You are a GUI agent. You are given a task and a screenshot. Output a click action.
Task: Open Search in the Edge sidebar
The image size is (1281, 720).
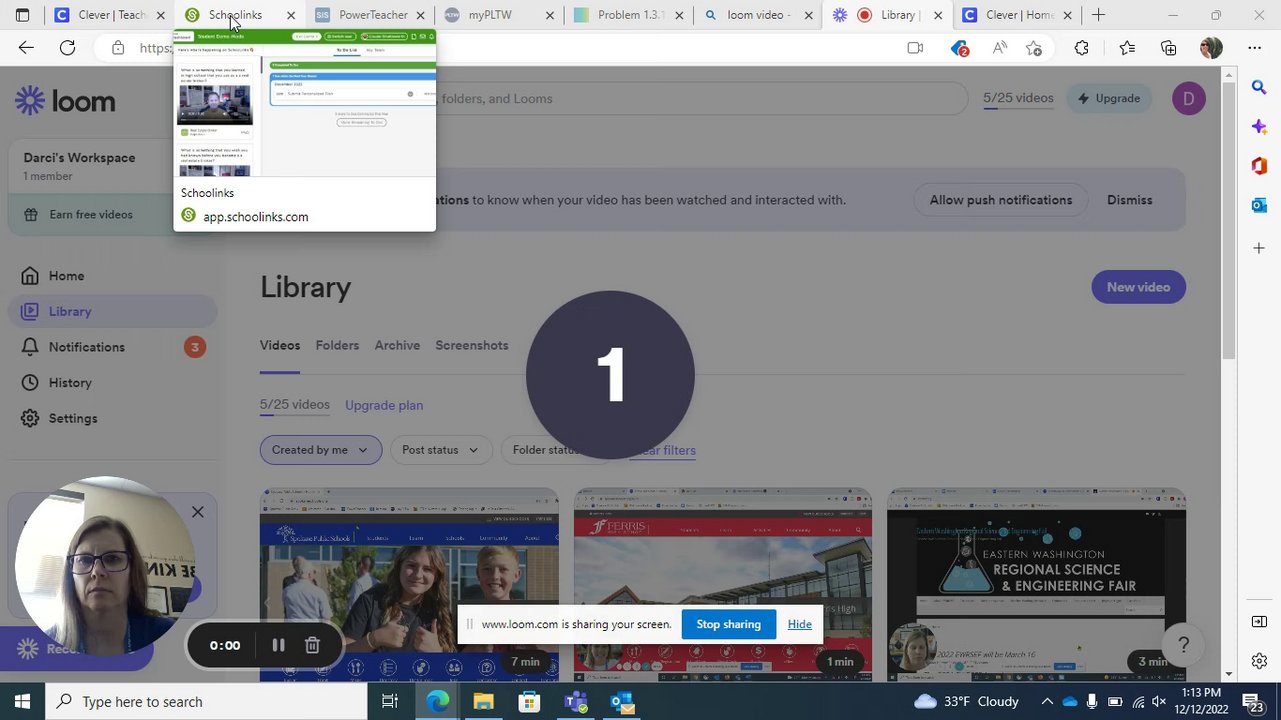tap(1259, 88)
